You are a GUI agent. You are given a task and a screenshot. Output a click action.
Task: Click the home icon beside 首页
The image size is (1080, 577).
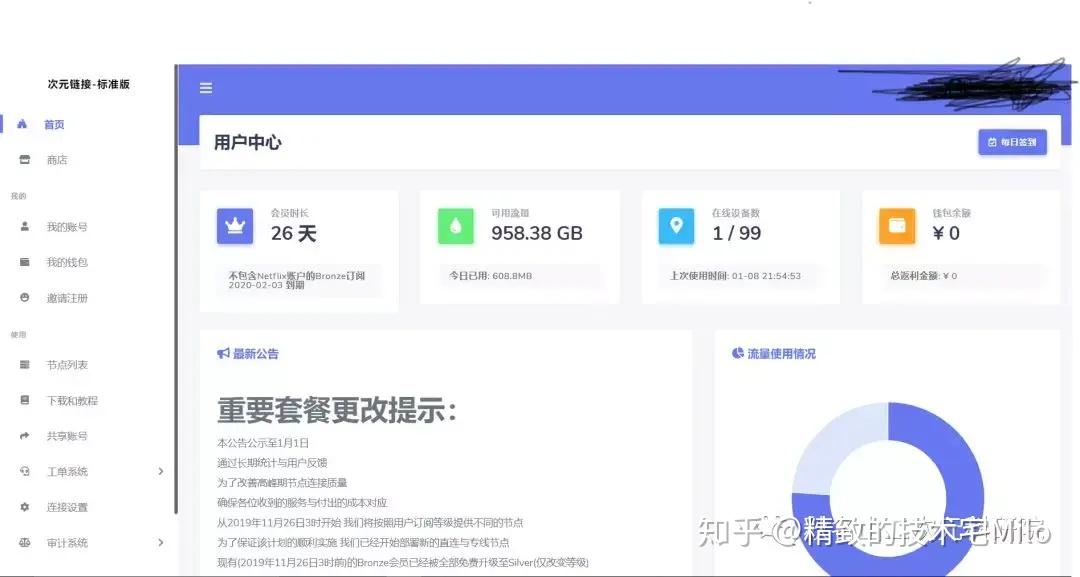coord(22,124)
